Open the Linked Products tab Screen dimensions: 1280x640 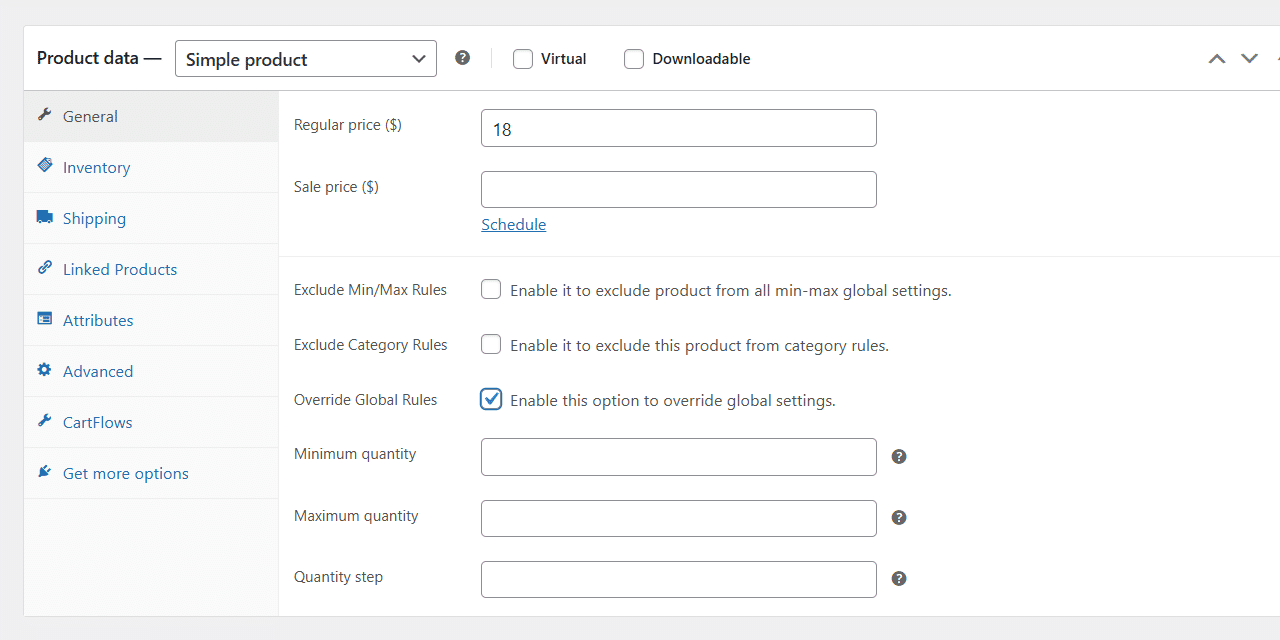pos(151,269)
